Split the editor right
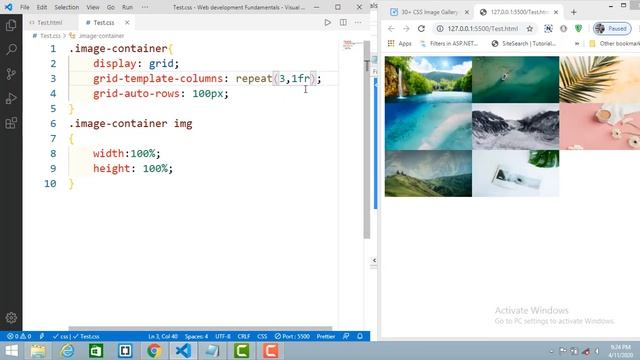This screenshot has height=360, width=640. click(x=343, y=22)
